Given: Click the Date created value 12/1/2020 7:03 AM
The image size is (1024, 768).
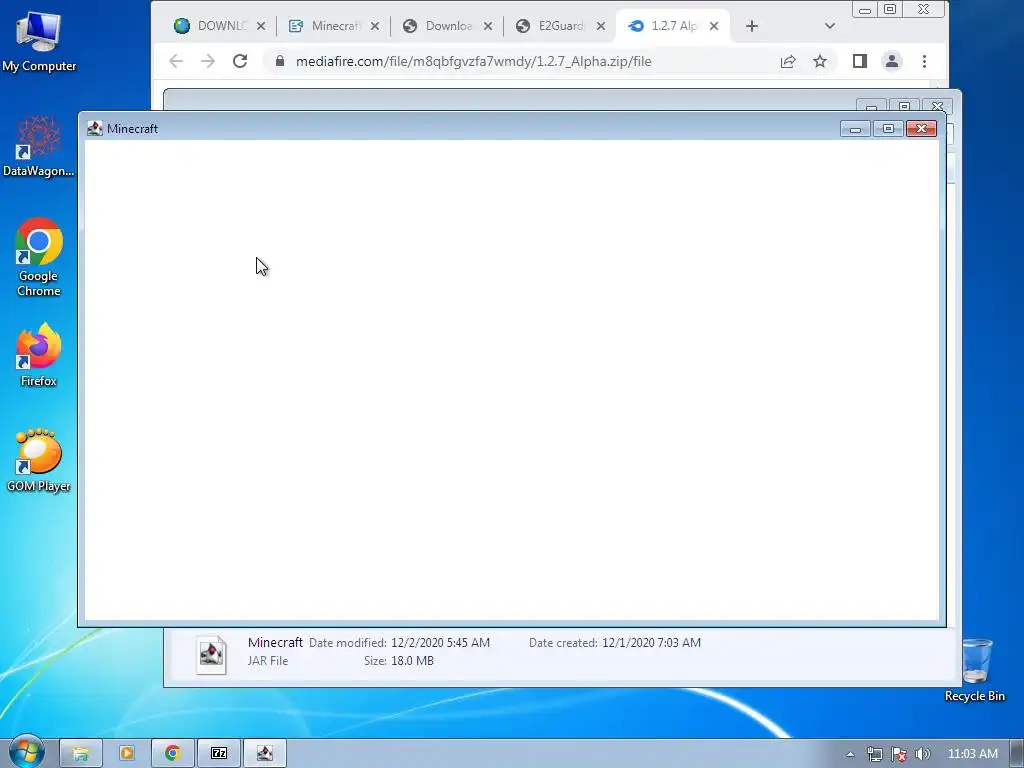Looking at the screenshot, I should [x=651, y=643].
